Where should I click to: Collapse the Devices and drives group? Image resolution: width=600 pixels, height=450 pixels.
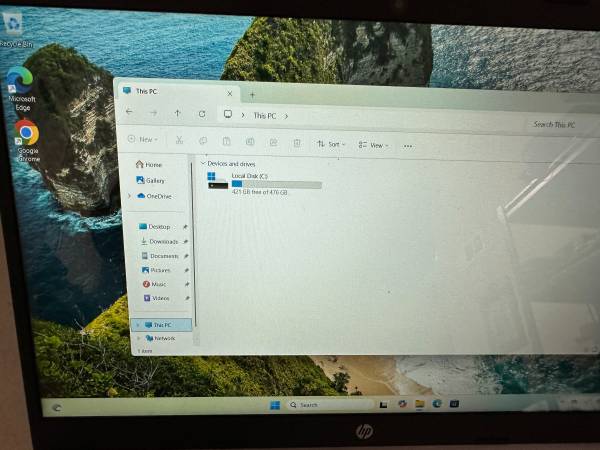203,163
